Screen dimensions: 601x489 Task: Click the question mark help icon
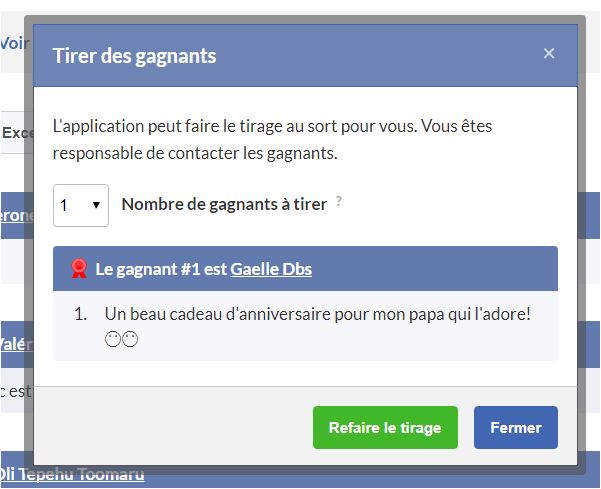click(339, 201)
